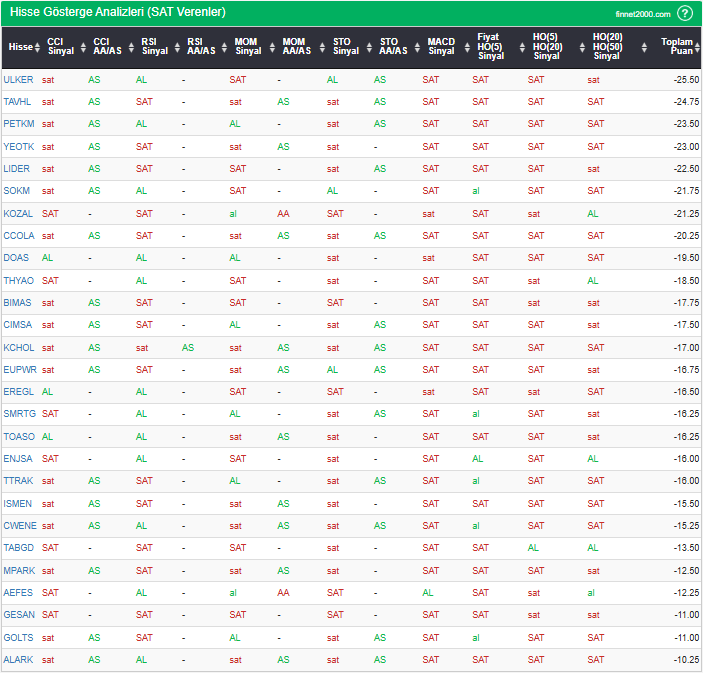Sort by CCI AA/AS column header

(x=108, y=47)
